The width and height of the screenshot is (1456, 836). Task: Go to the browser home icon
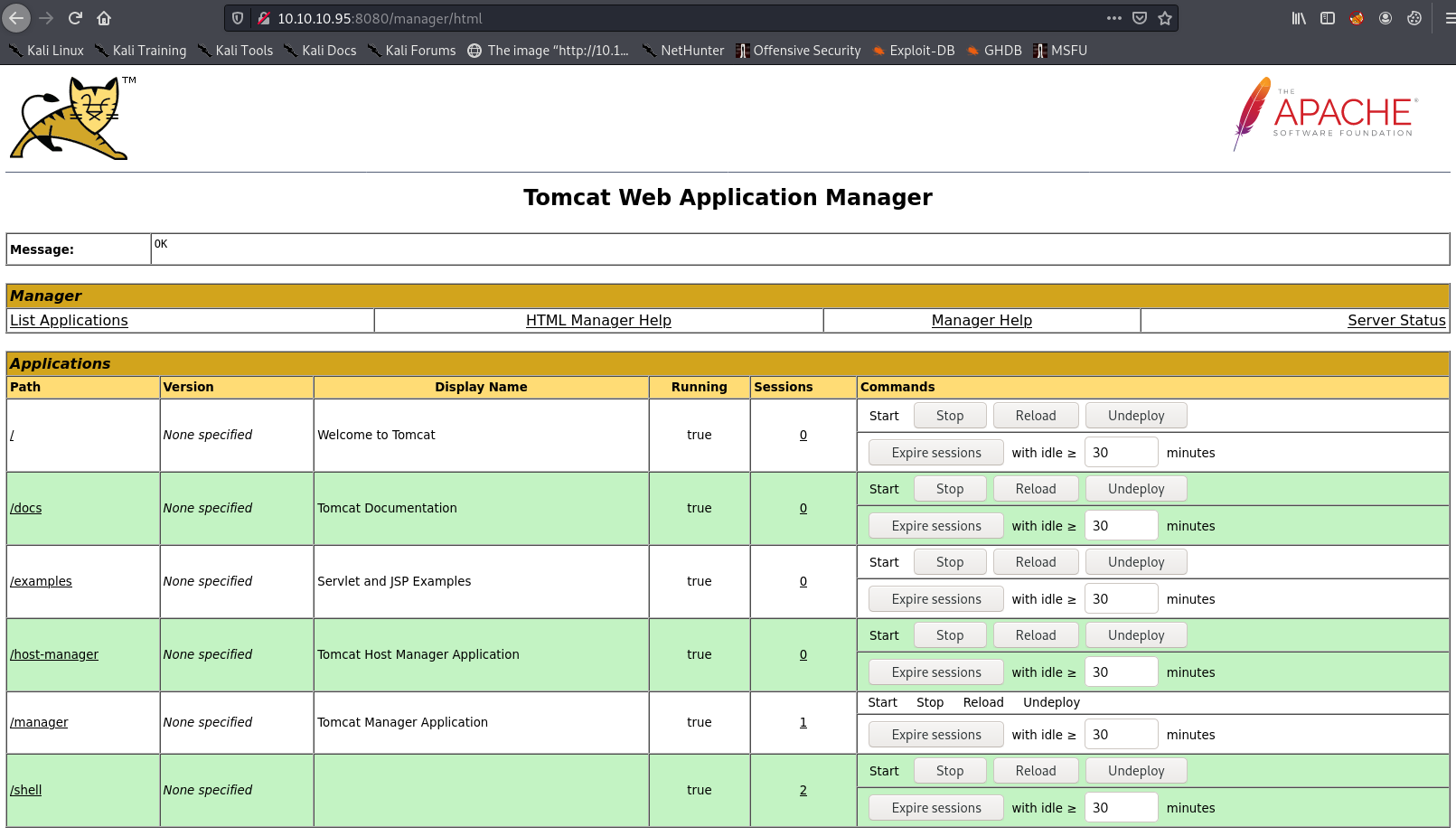tap(104, 18)
